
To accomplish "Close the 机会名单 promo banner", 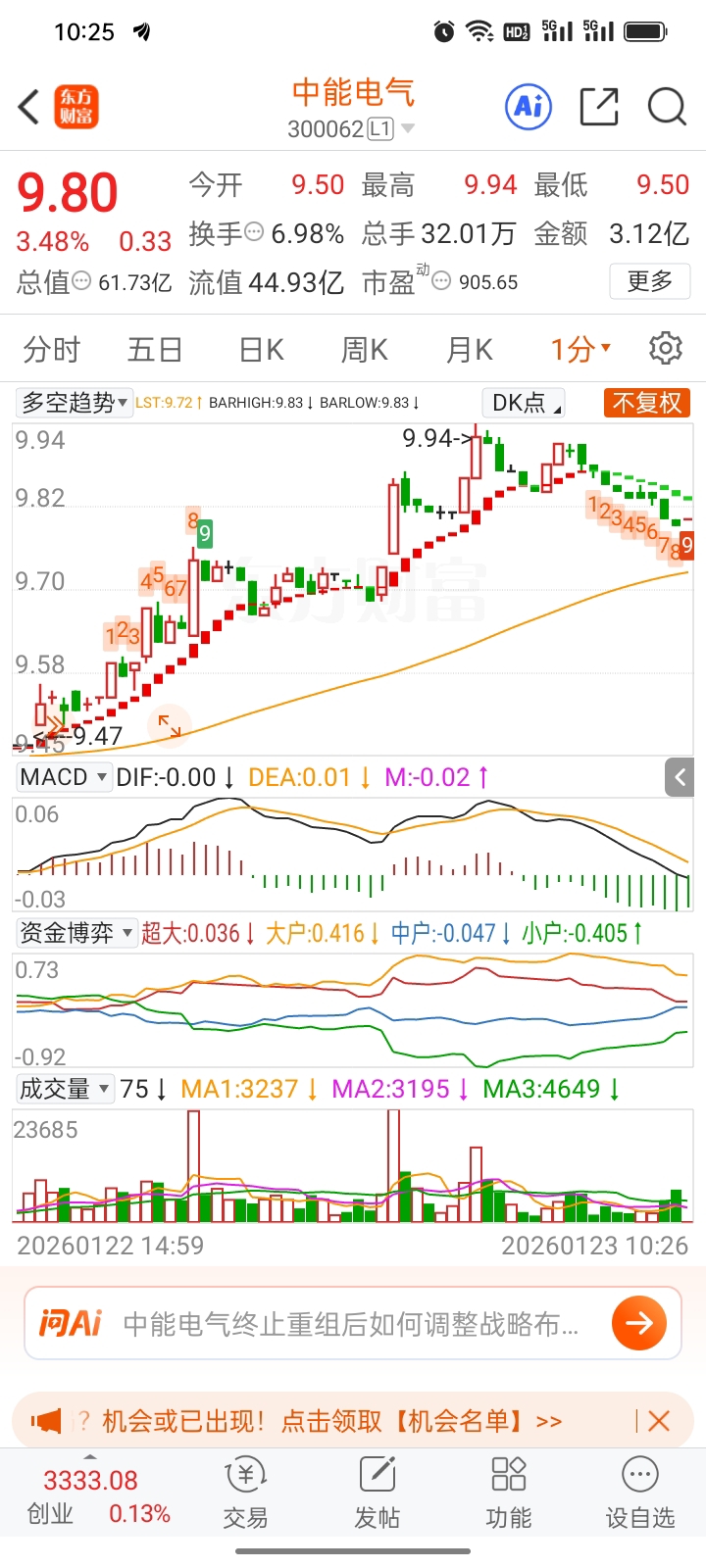I will [x=659, y=1421].
